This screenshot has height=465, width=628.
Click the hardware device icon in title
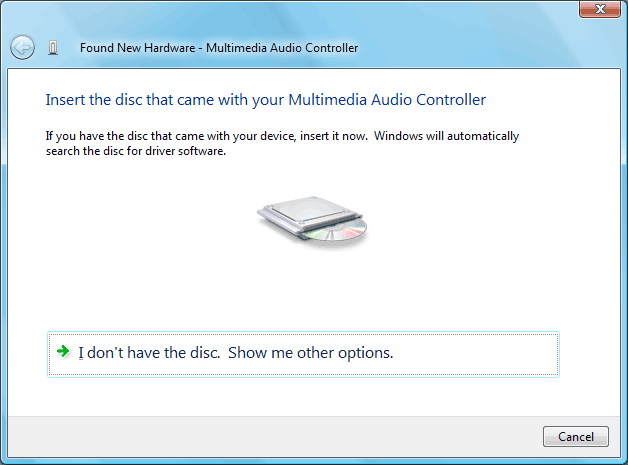tap(53, 48)
